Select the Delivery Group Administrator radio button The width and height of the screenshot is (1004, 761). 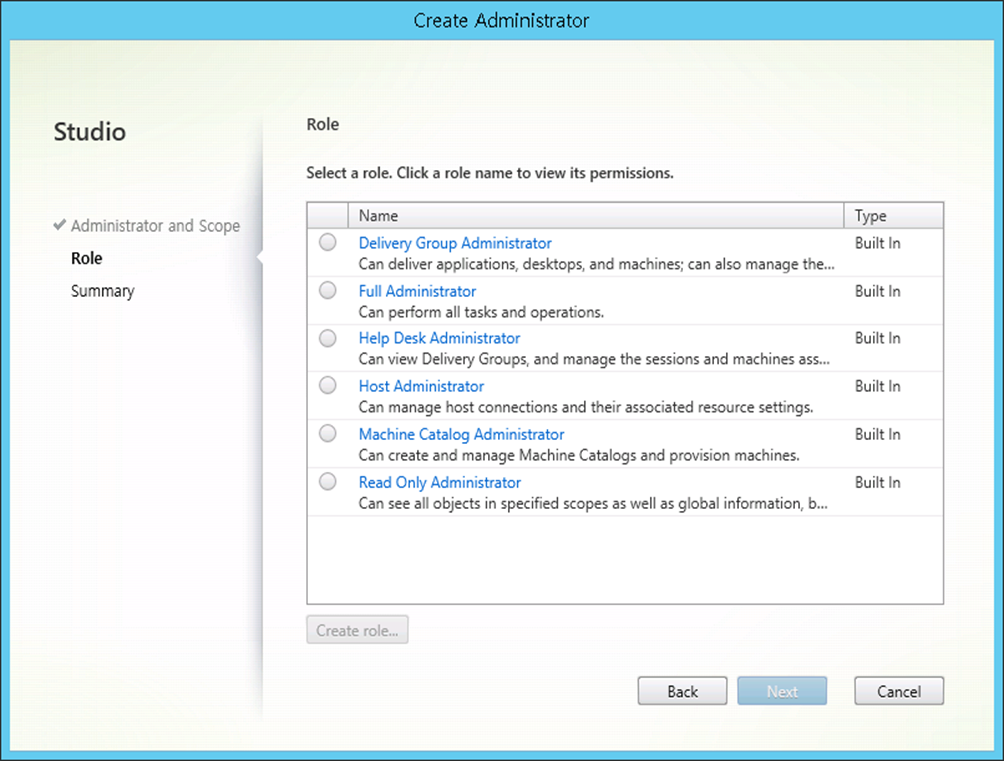328,242
